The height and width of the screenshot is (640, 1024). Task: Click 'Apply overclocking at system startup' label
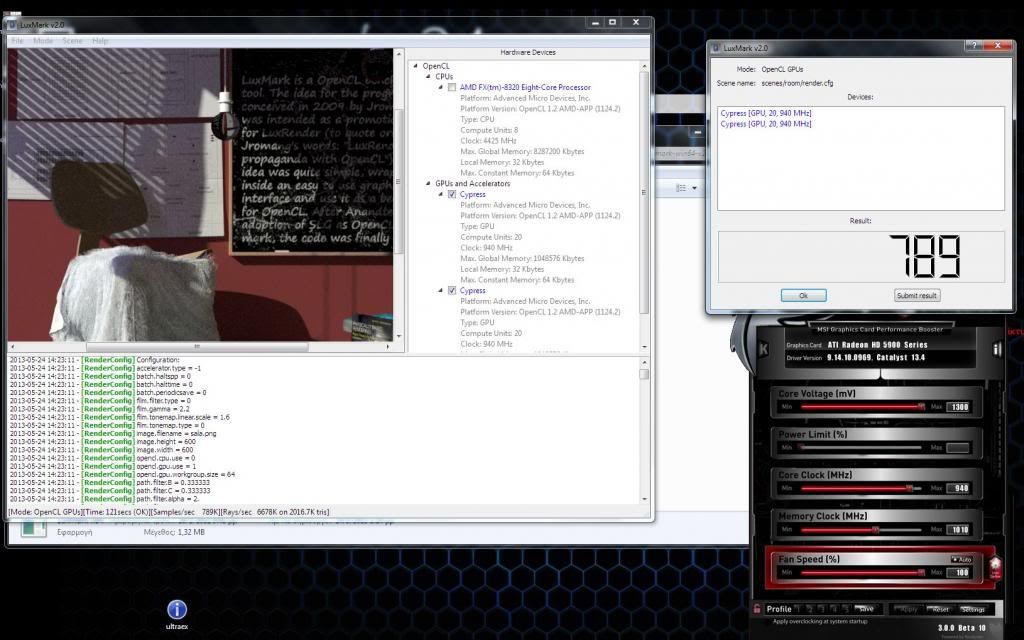[820, 622]
